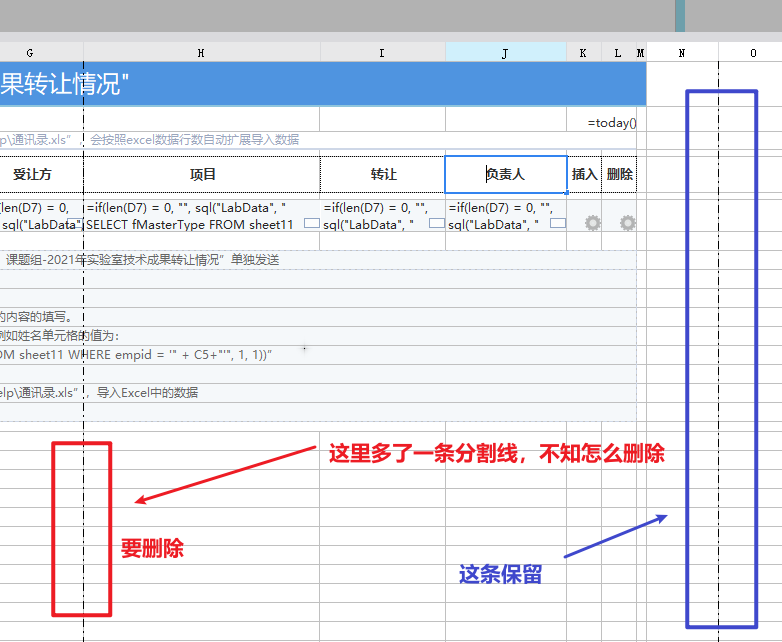Screen dimensions: 782x642
Task: Click the 转让 header cell
Action: (383, 174)
